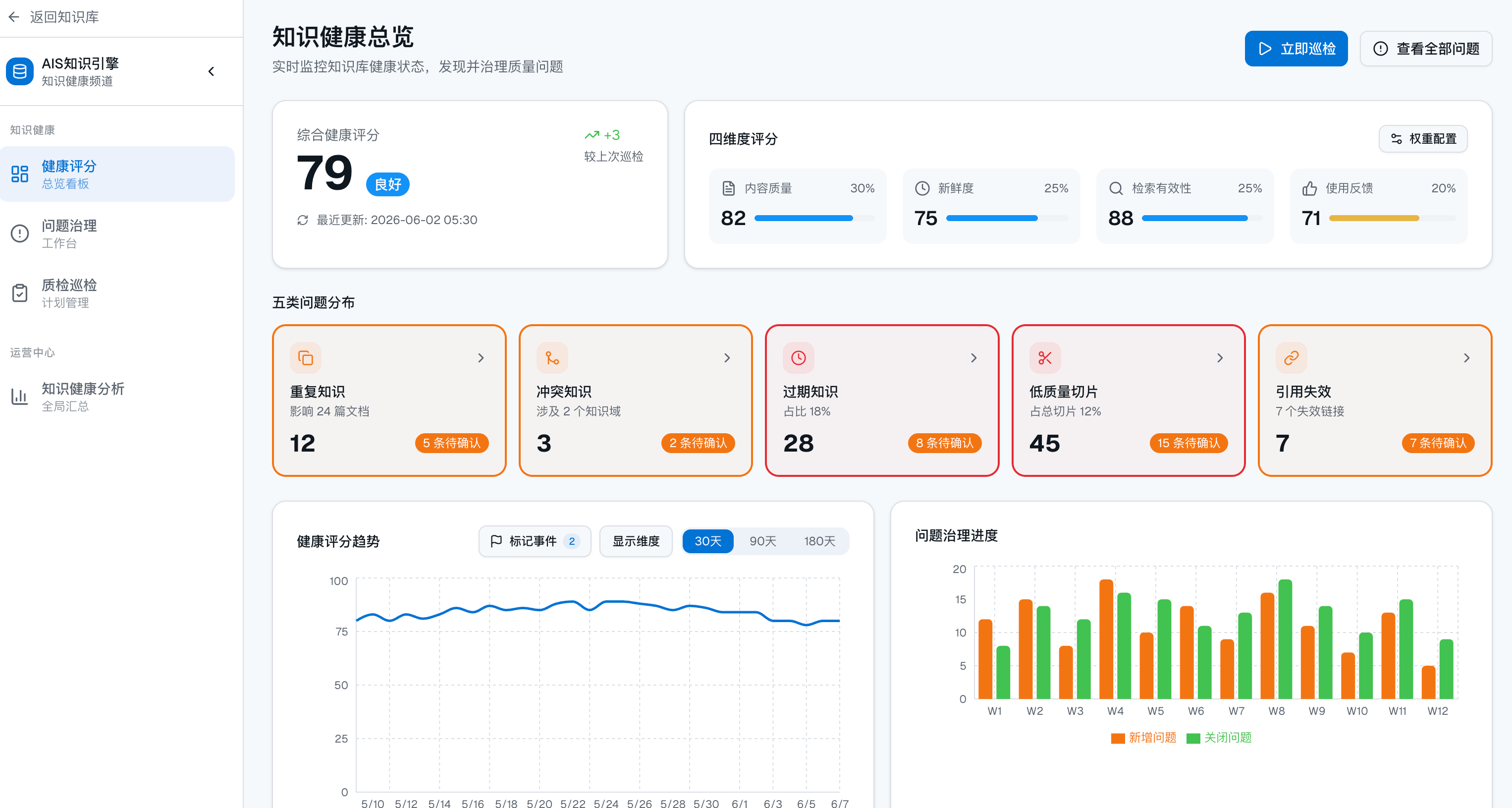Select the 180天 range tab
This screenshot has width=1512, height=808.
(x=819, y=541)
